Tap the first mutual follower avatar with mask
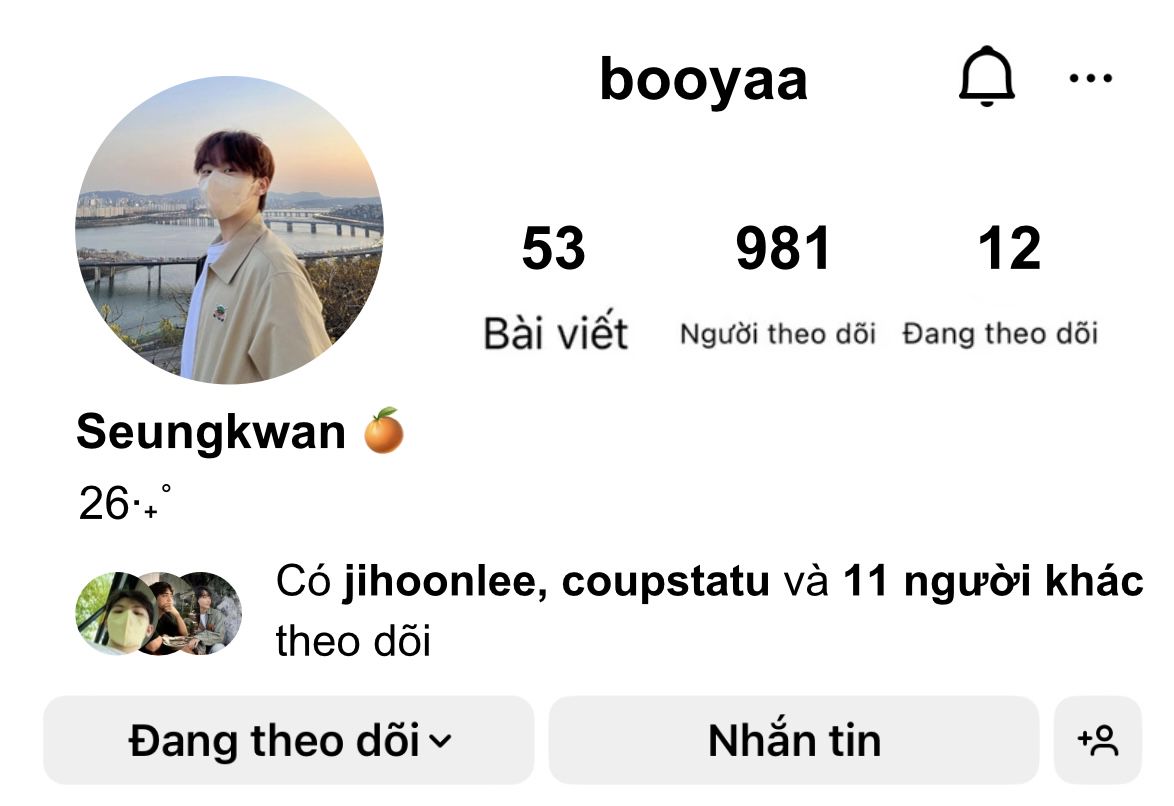Screen dimensions: 1174x806 pyautogui.click(x=112, y=613)
